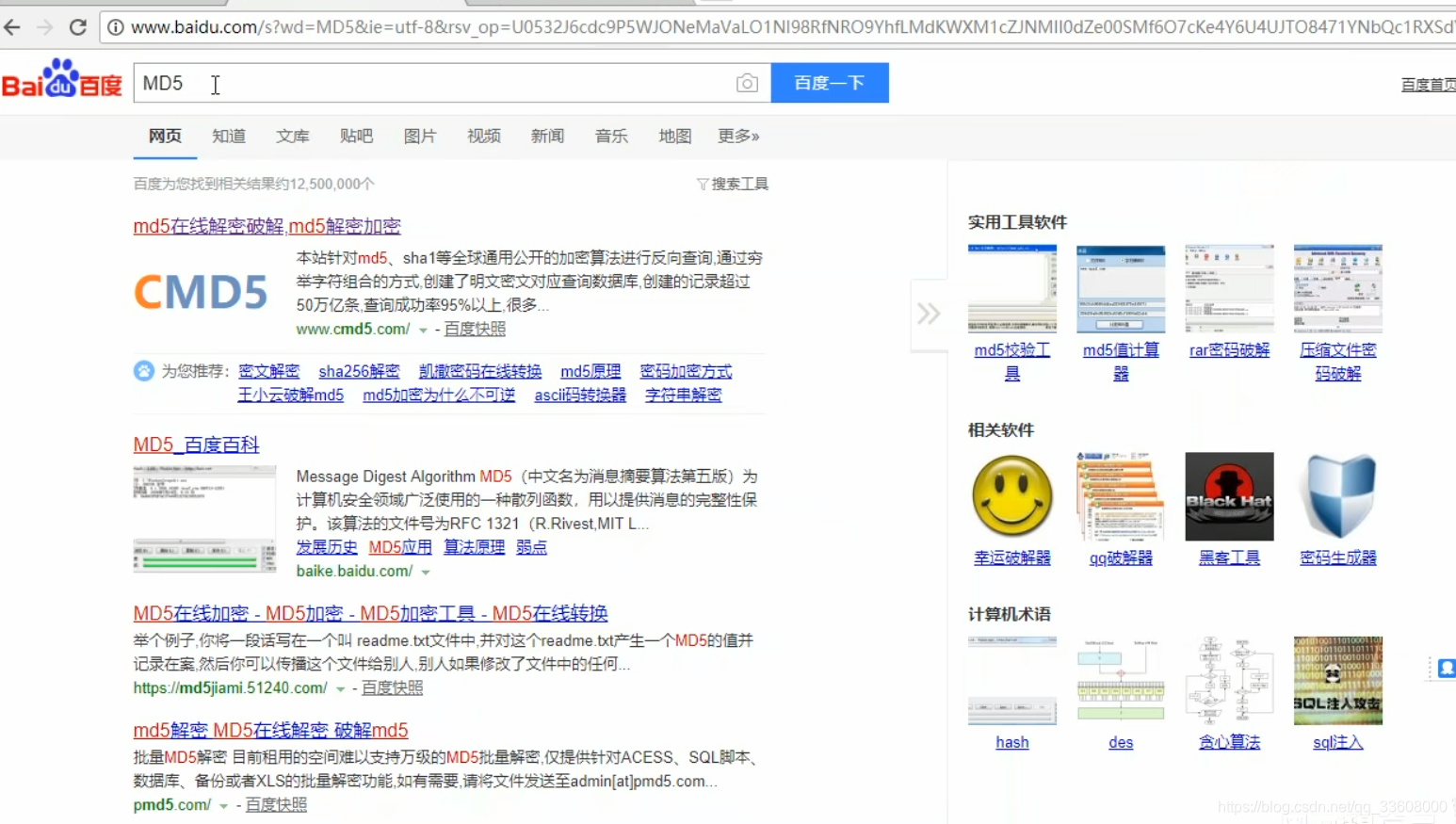The width and height of the screenshot is (1456, 824).
Task: Click the blue shield 密码生成器 icon
Action: click(1338, 496)
